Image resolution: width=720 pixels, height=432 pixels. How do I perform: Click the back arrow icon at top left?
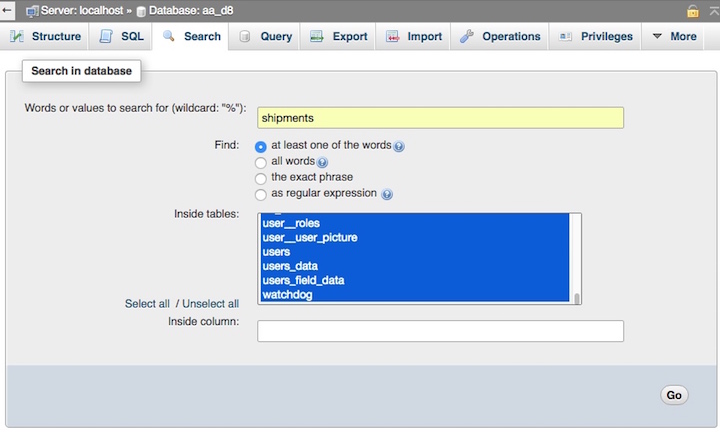[6, 10]
